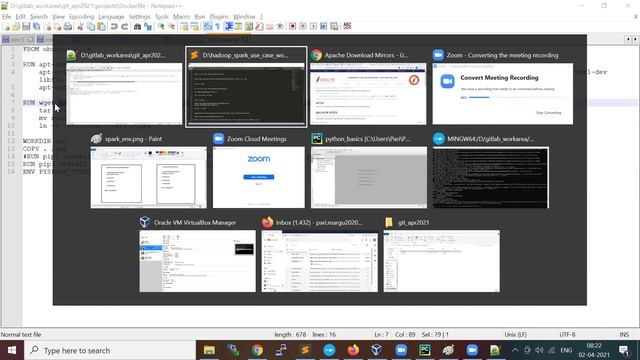
Task: Click the 'Type here to search' box
Action: point(110,350)
